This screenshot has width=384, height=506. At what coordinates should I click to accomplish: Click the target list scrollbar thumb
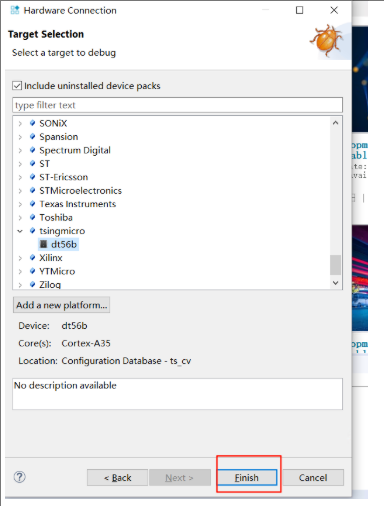click(335, 265)
